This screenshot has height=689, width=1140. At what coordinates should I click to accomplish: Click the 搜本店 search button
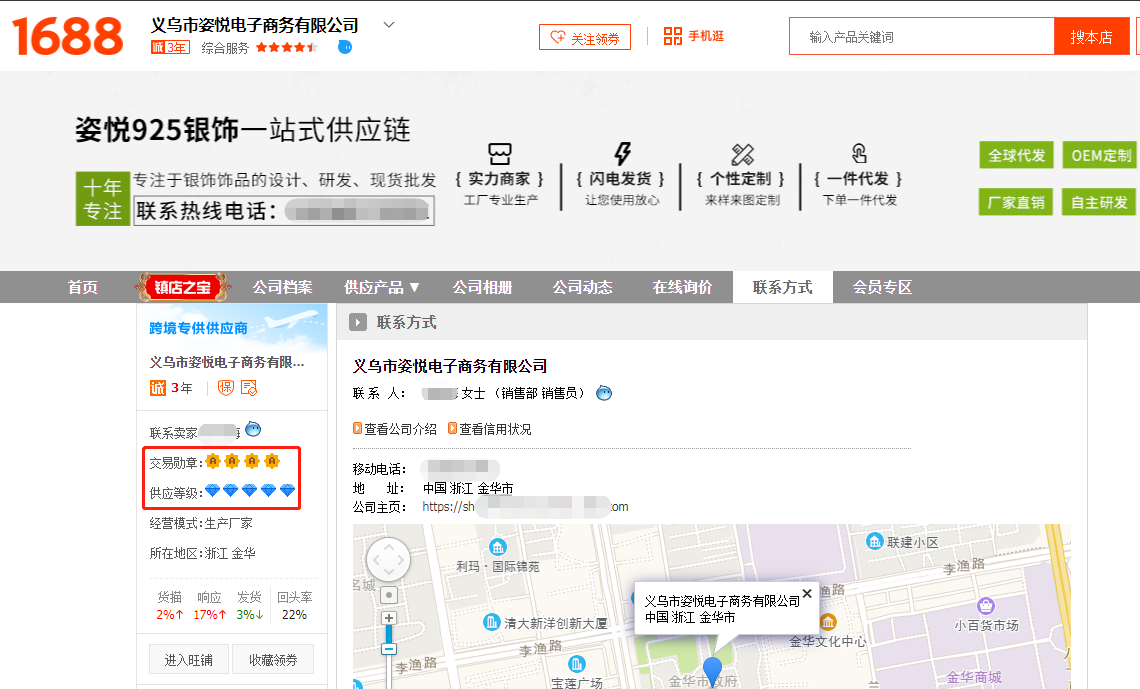1091,36
